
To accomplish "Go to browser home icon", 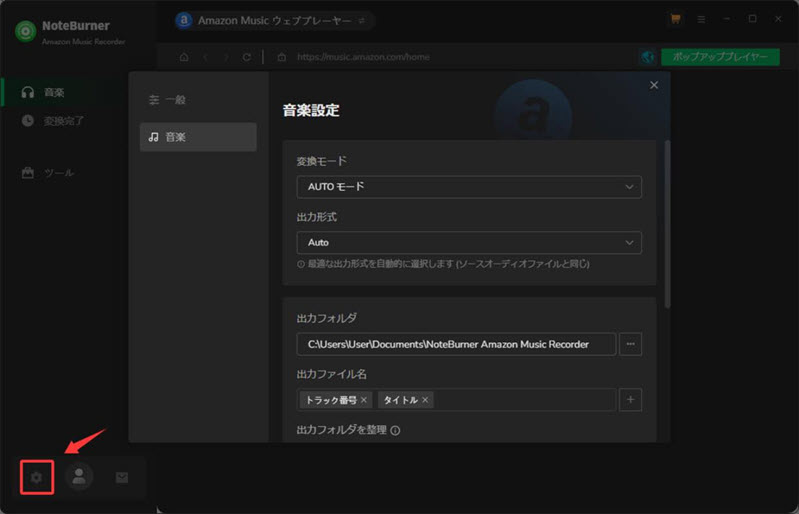I will tap(184, 57).
